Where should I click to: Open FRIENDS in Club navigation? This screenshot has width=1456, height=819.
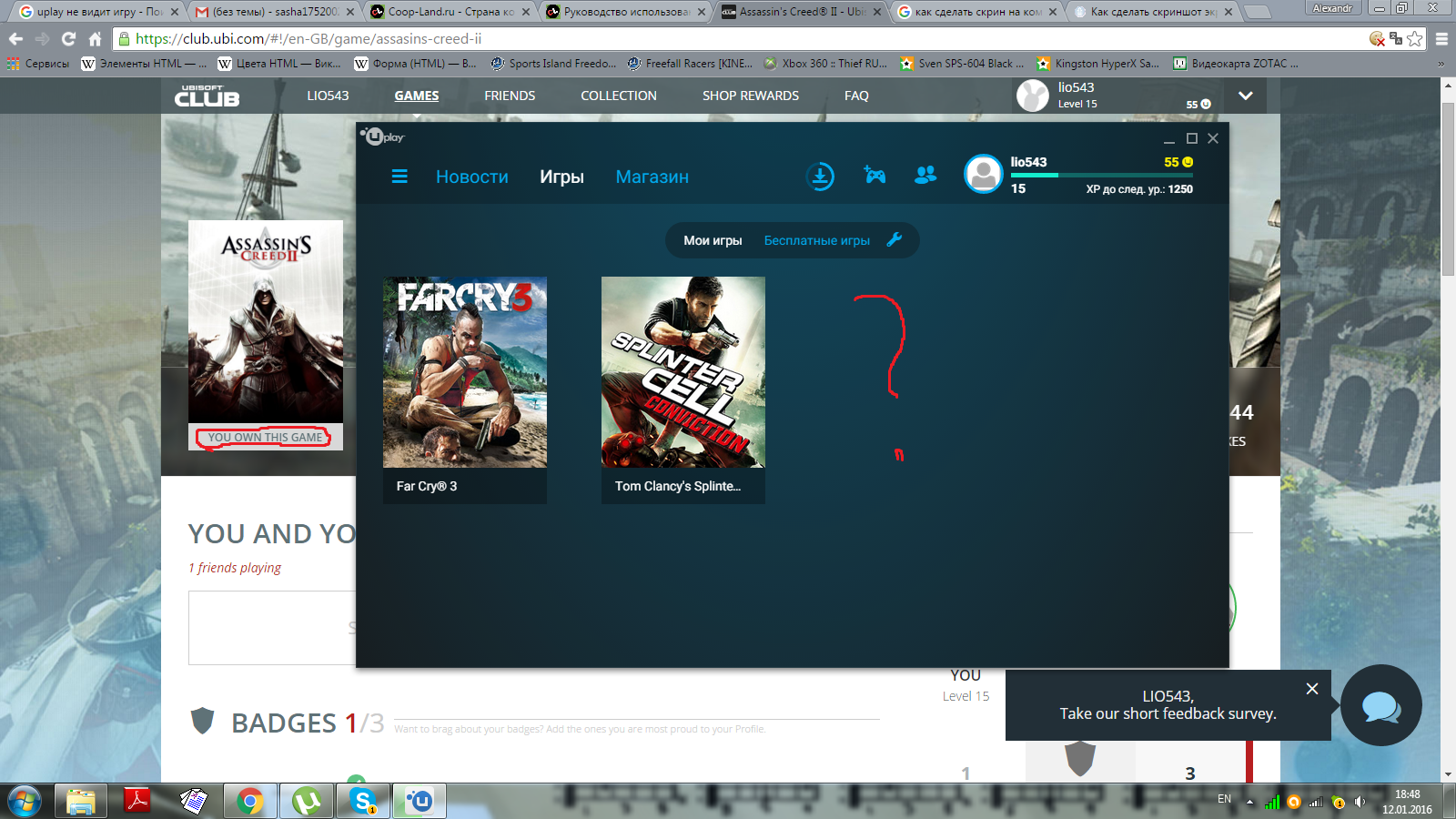tap(510, 96)
